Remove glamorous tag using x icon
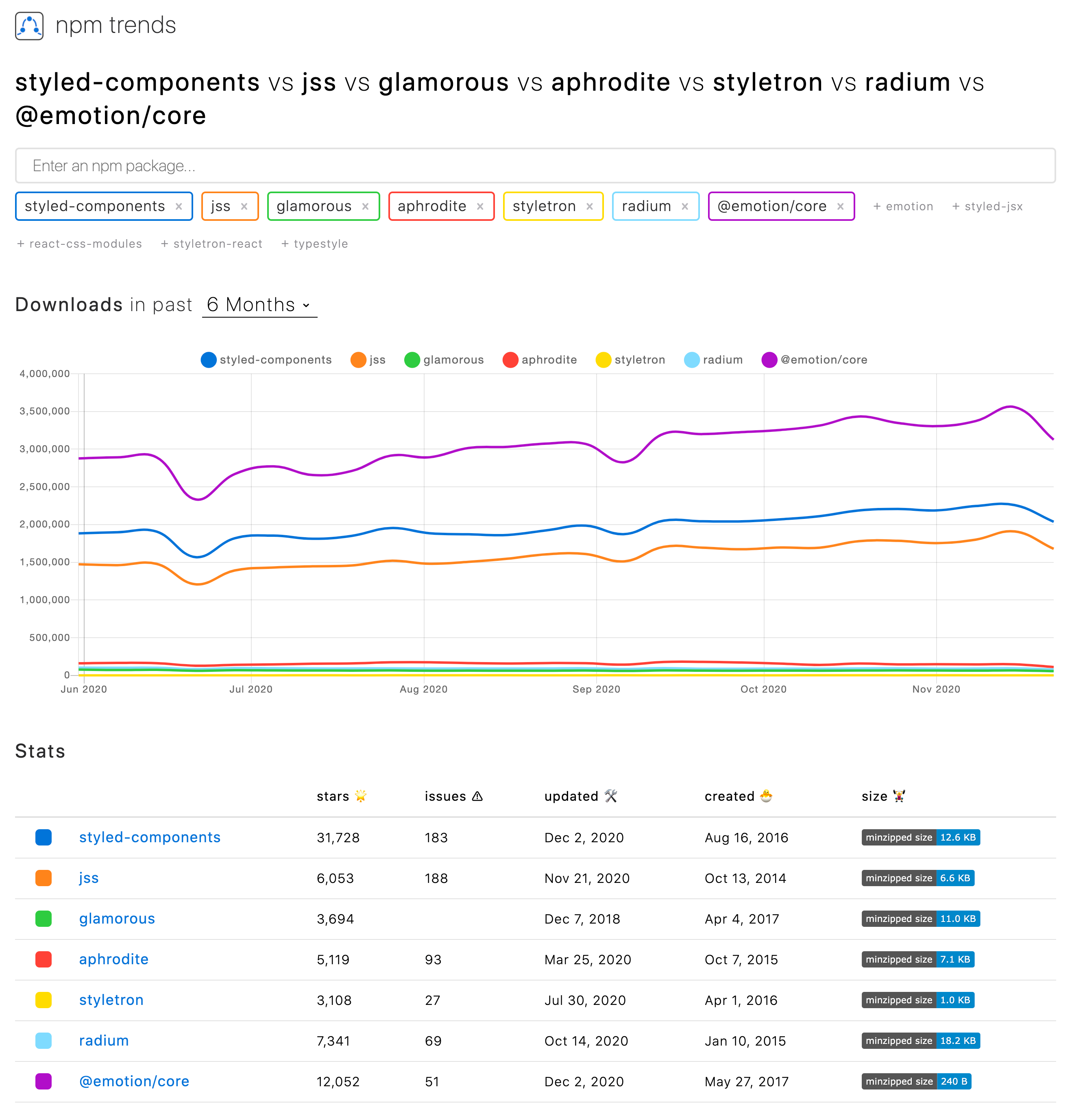 click(365, 207)
